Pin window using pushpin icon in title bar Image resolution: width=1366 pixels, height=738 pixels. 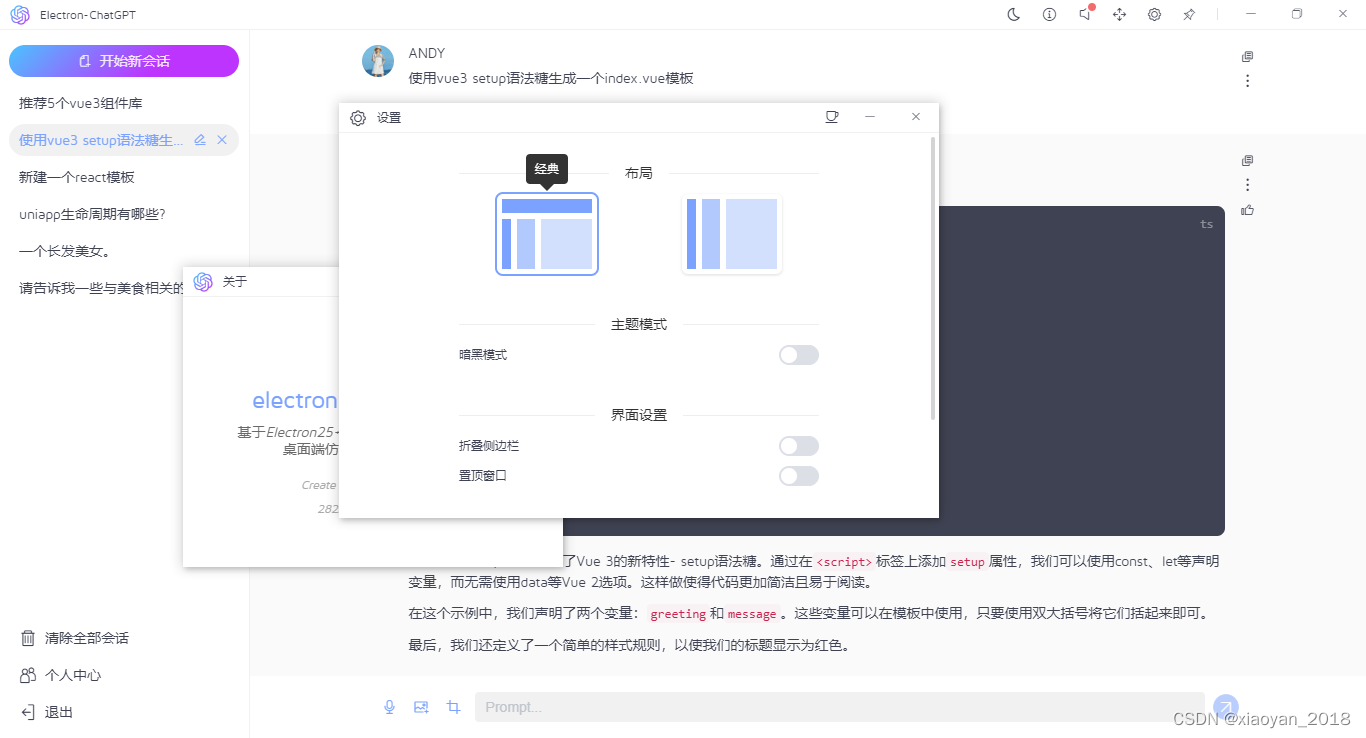click(x=1189, y=15)
